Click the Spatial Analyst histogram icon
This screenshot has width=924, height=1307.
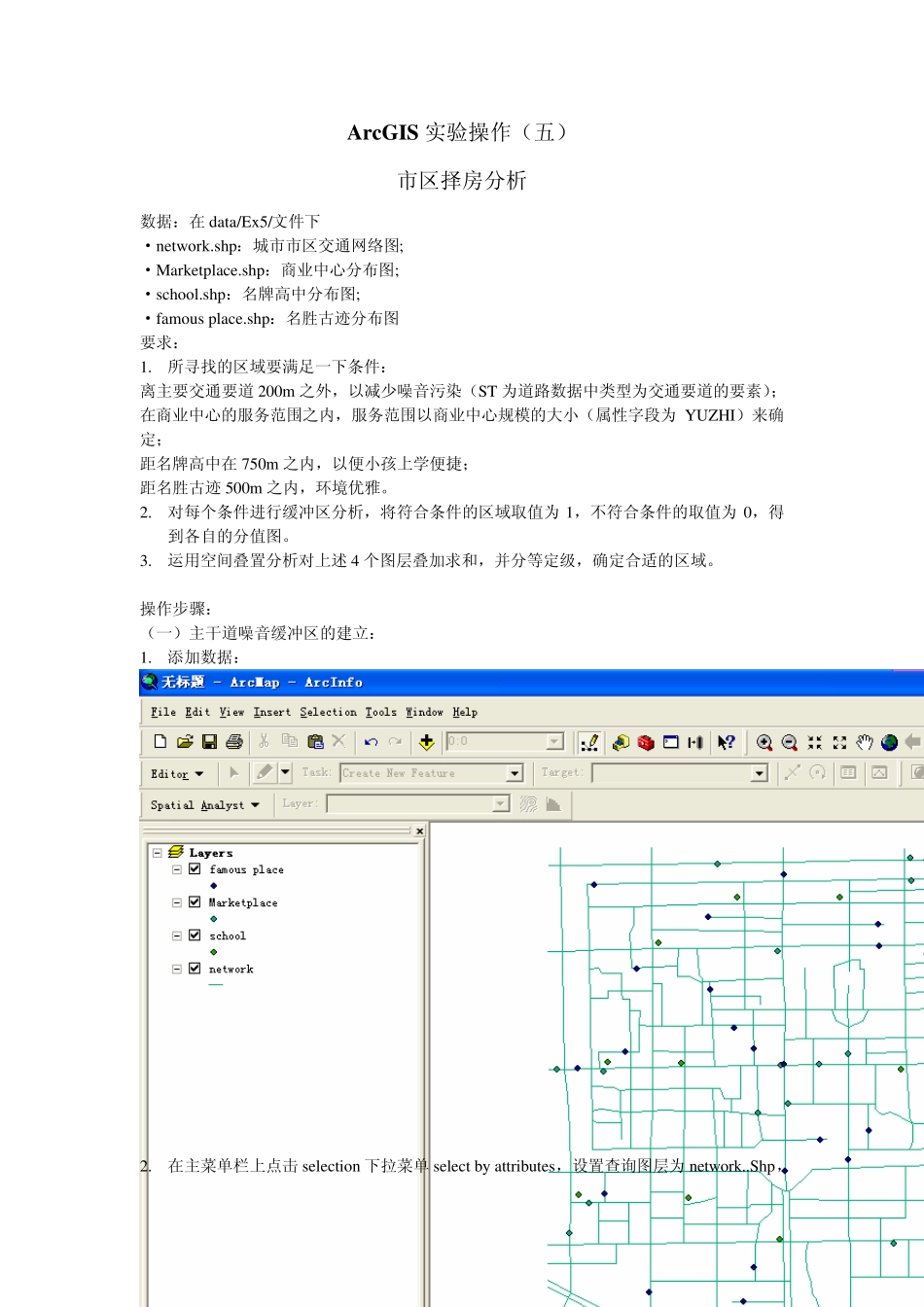553,804
